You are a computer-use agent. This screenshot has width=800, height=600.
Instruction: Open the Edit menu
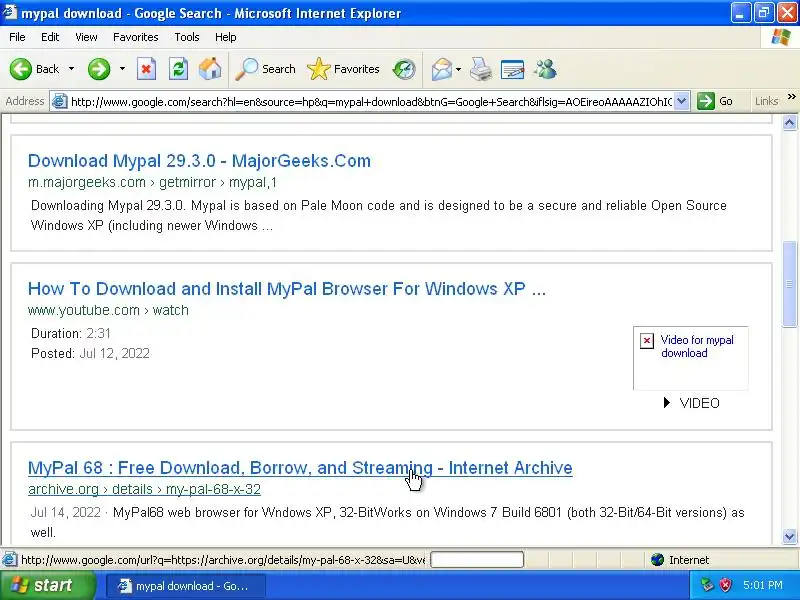(x=50, y=37)
